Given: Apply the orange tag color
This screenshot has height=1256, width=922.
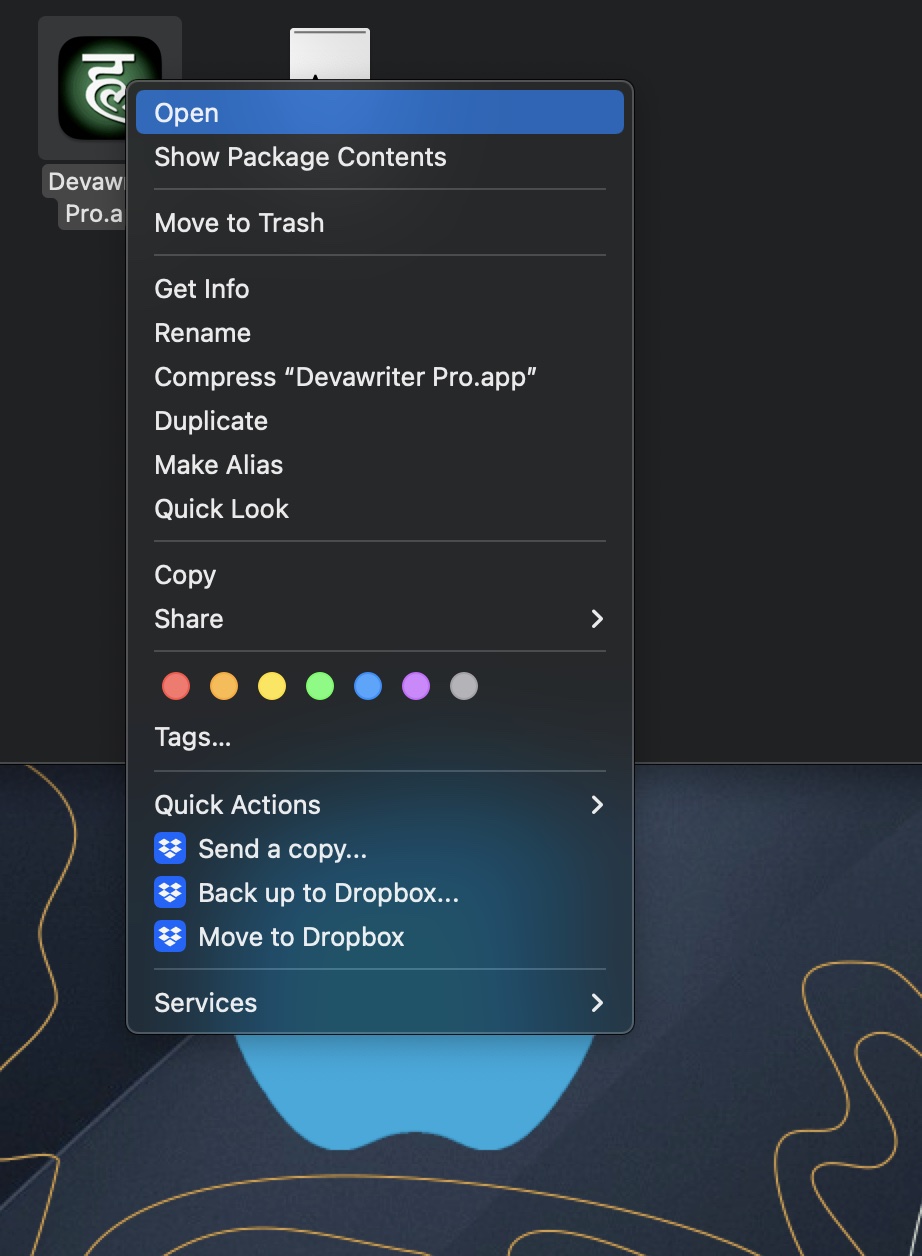Looking at the screenshot, I should point(224,686).
